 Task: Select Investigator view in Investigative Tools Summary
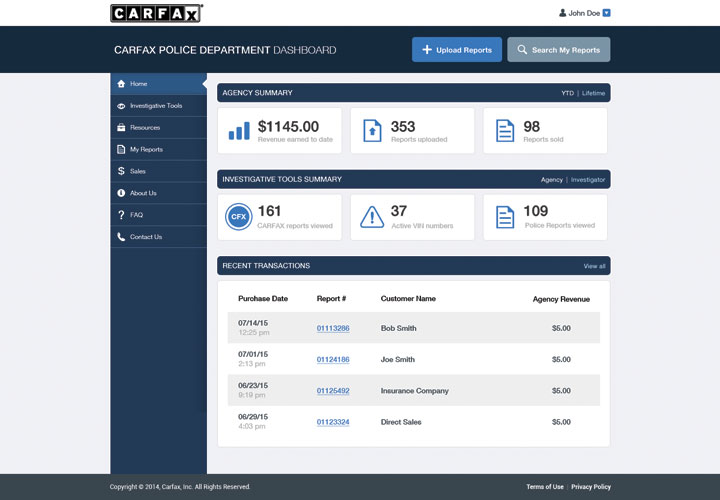tap(588, 180)
